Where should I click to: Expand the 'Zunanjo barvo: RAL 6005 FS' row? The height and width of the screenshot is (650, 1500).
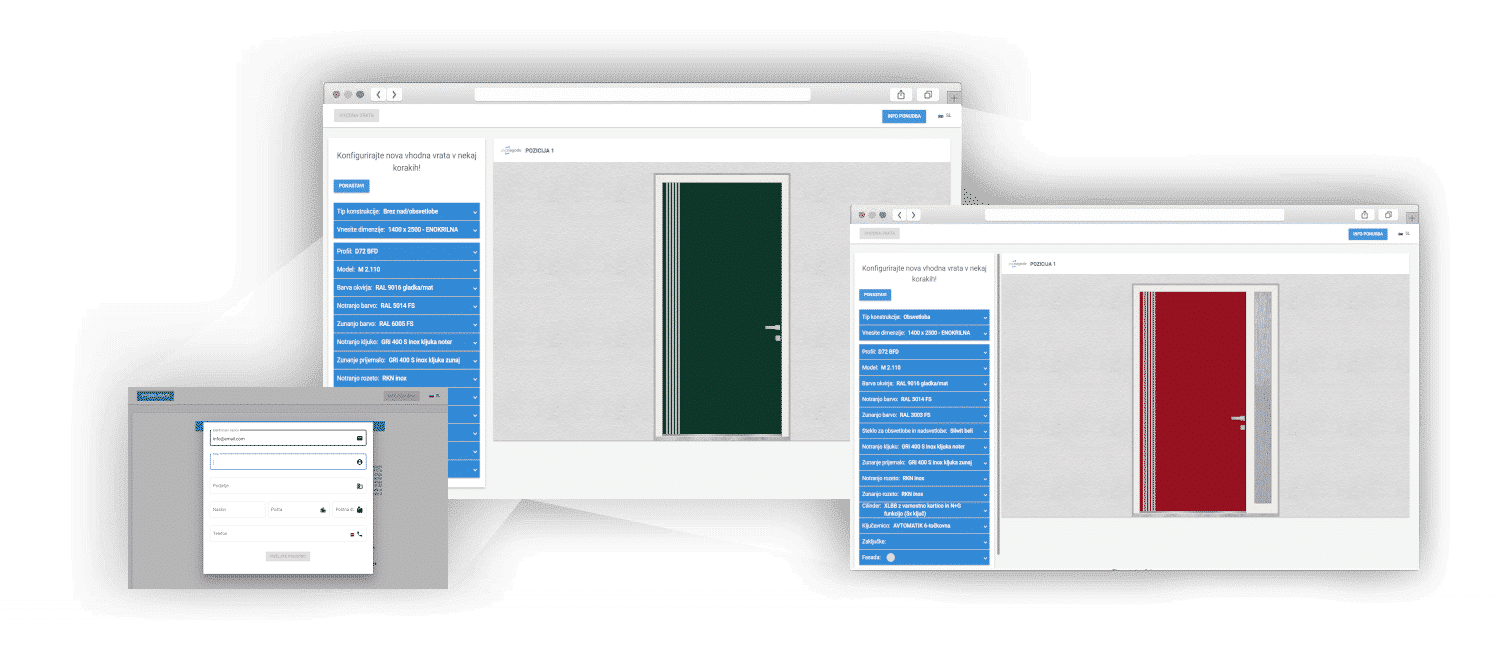(x=406, y=323)
